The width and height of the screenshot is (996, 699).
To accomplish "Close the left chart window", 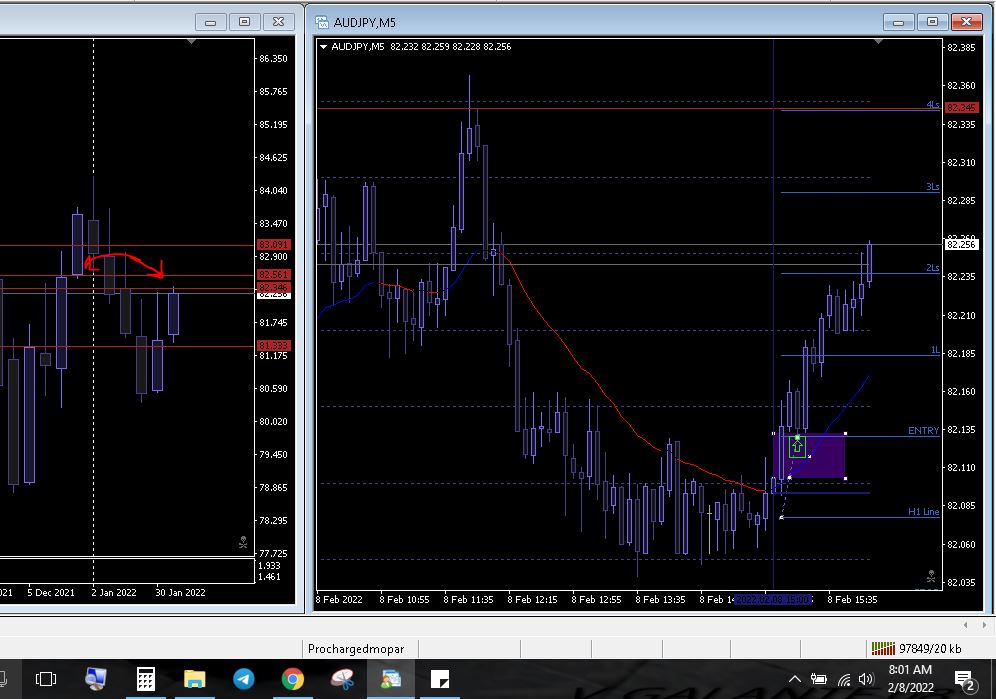I will tap(278, 22).
